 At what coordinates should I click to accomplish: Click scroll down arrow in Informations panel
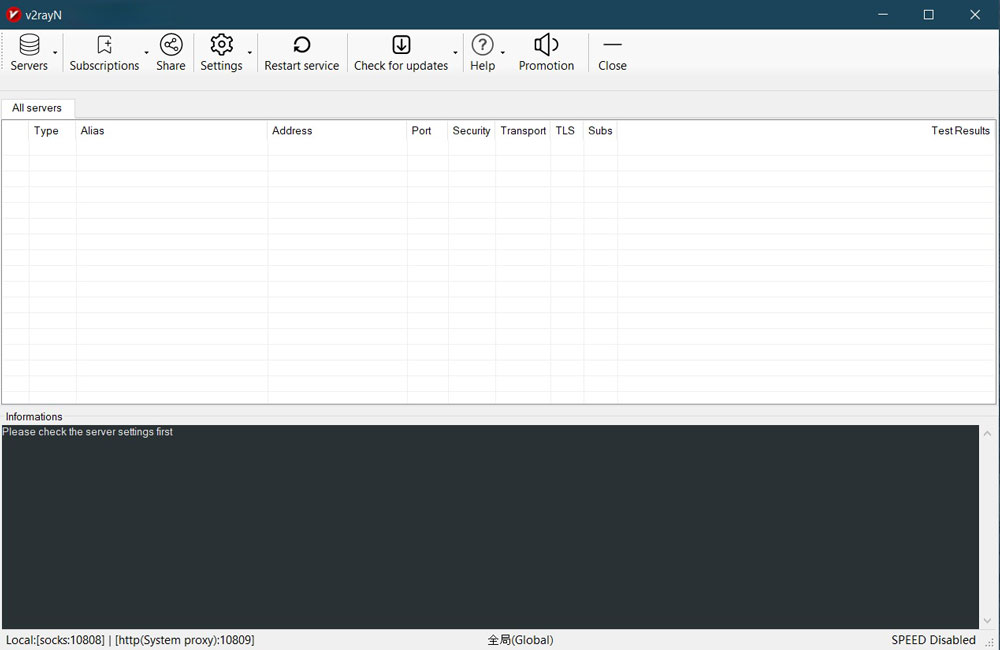[987, 621]
